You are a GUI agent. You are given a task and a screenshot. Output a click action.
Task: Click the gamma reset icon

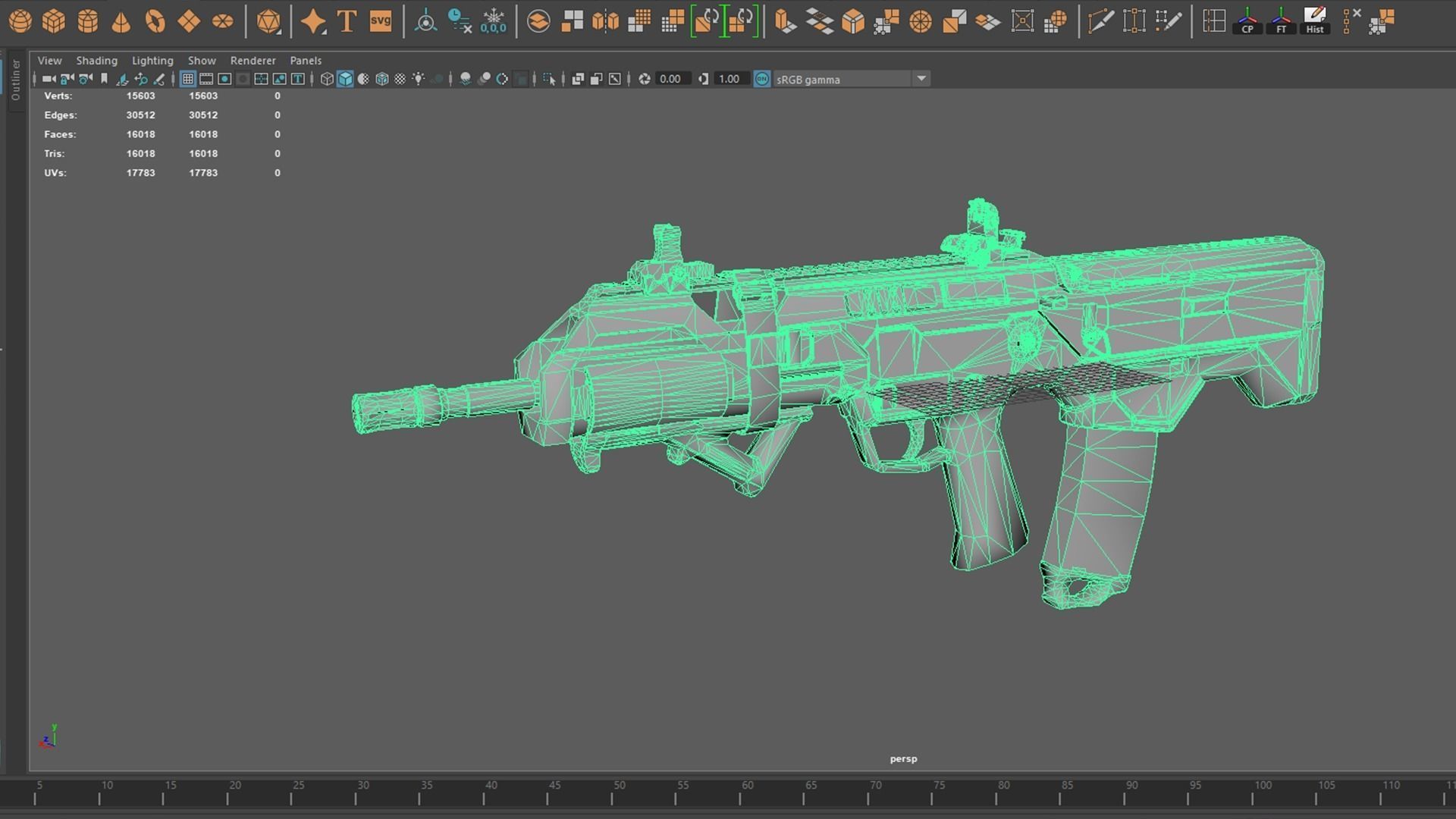[x=704, y=79]
